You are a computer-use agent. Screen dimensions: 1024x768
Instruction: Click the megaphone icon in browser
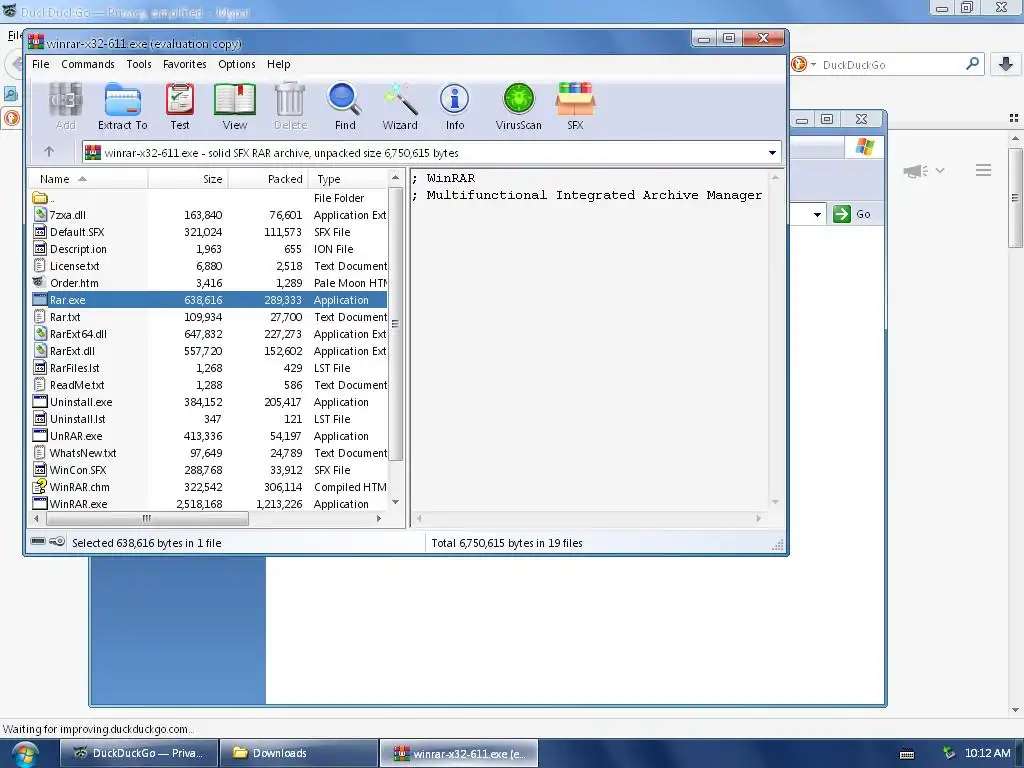click(915, 171)
